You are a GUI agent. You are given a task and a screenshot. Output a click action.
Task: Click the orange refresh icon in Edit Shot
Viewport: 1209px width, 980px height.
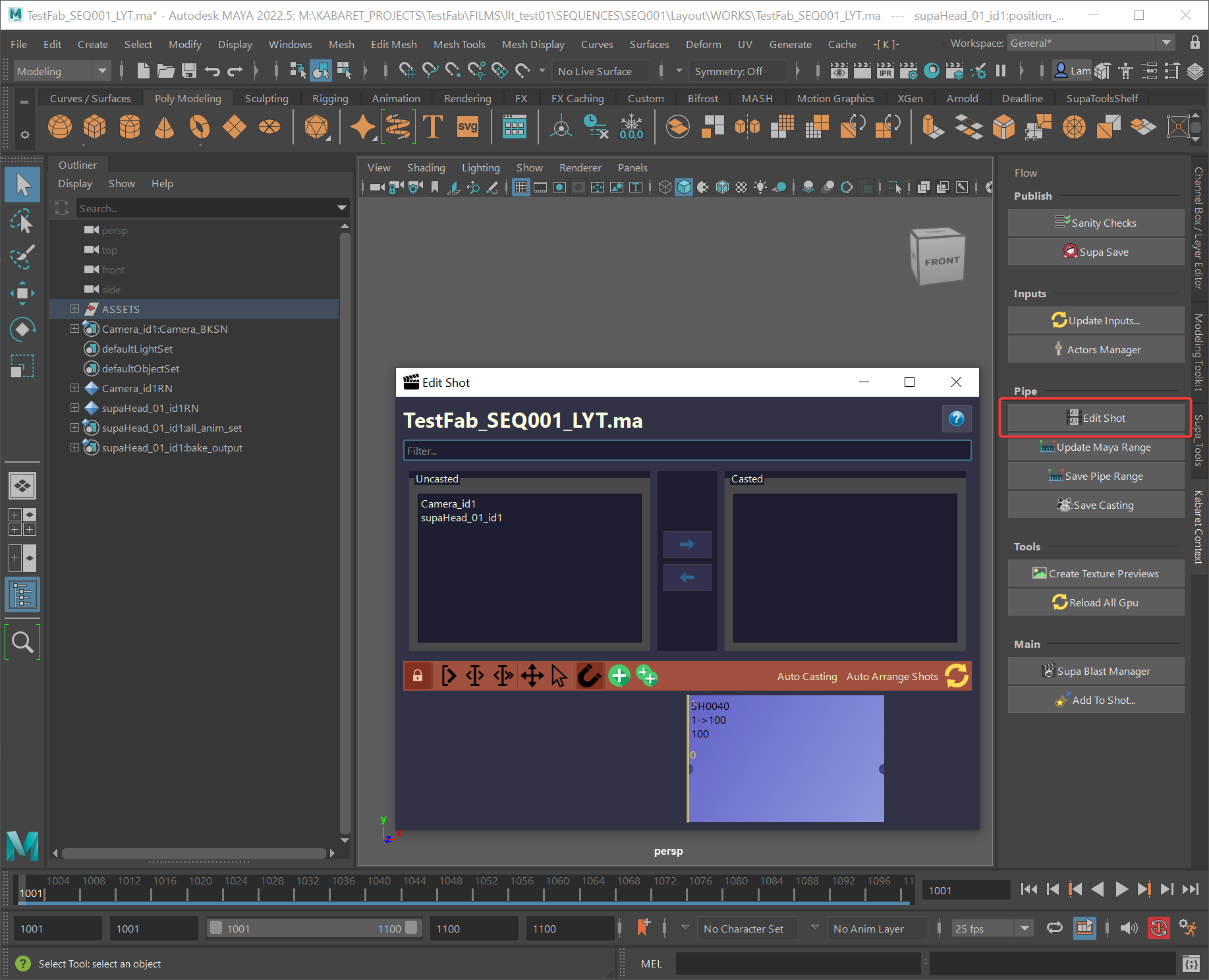[957, 676]
